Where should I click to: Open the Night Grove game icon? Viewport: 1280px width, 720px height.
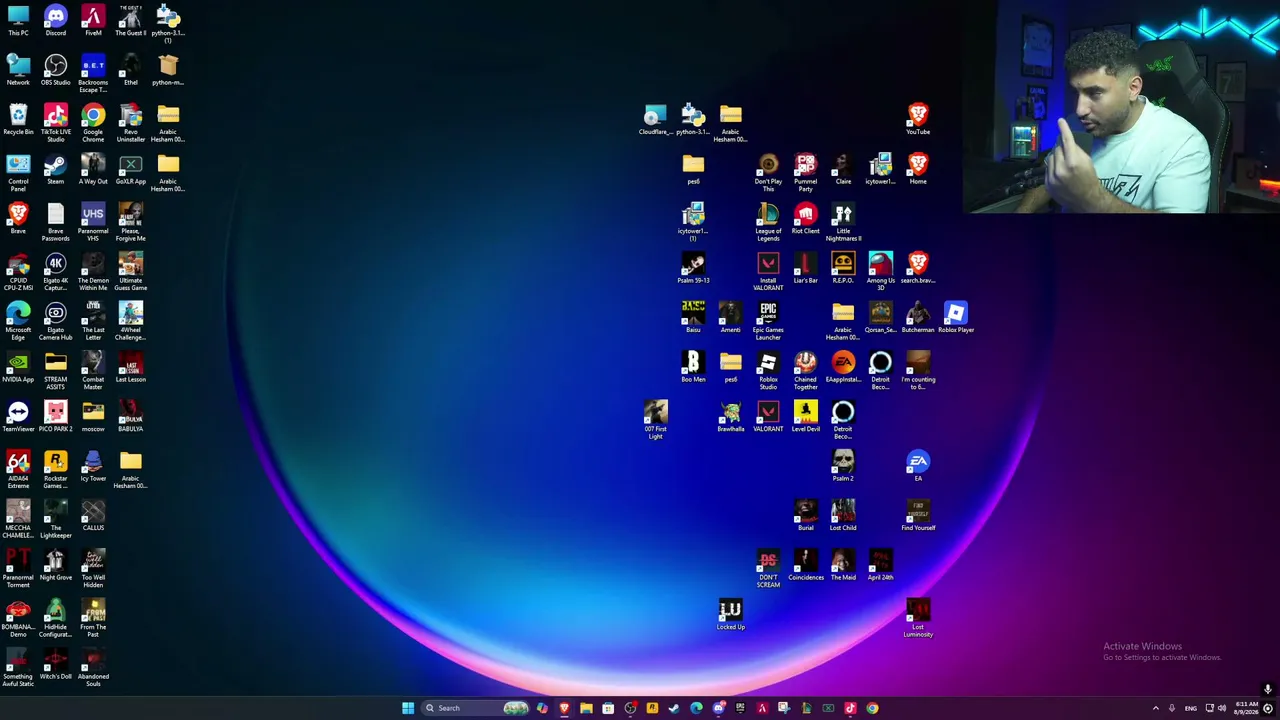(x=55, y=565)
